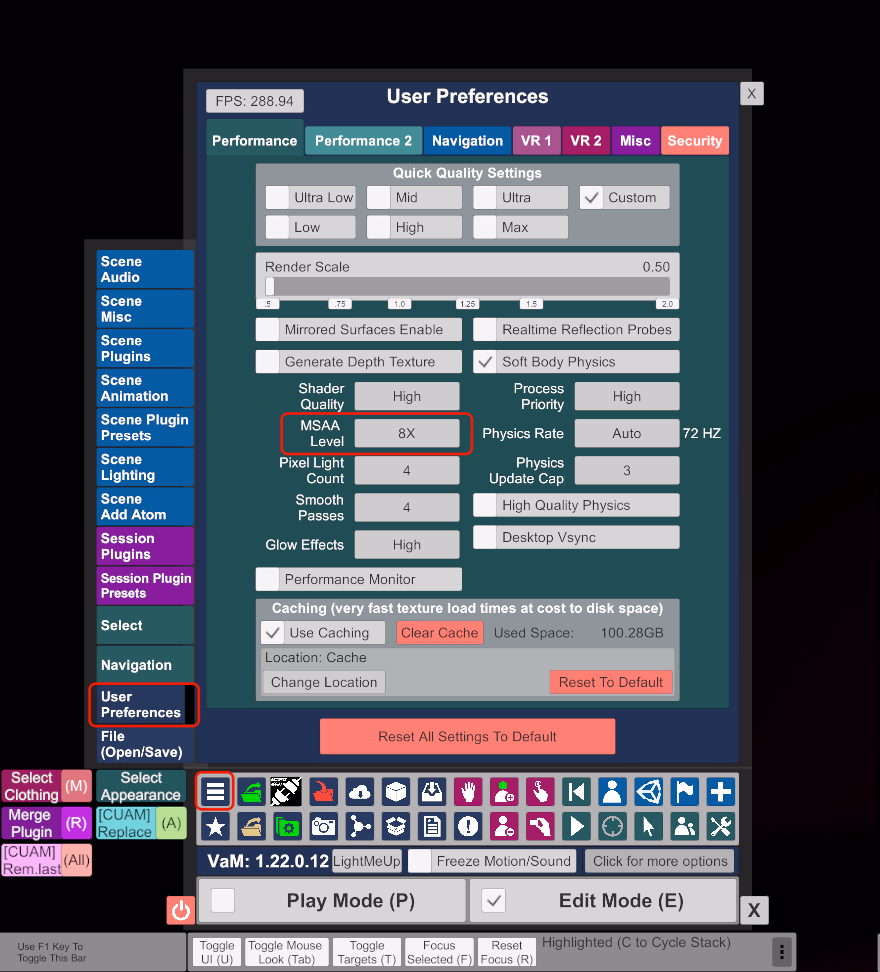This screenshot has height=972, width=880.
Task: Open the MSAA Level 8X selector
Action: [x=407, y=433]
